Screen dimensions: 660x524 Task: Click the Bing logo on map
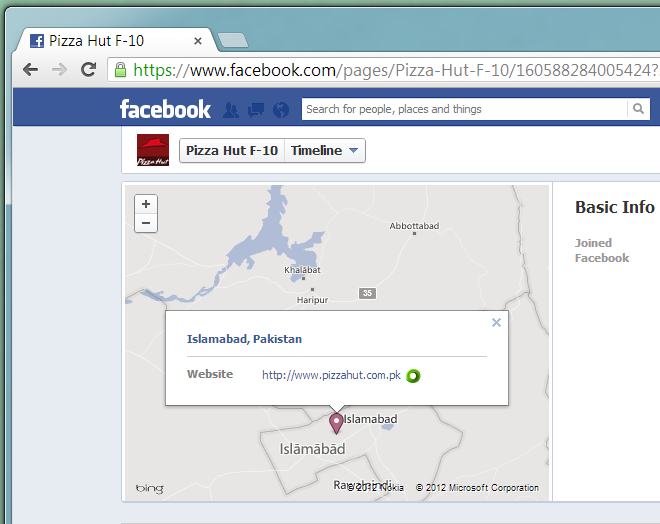149,488
